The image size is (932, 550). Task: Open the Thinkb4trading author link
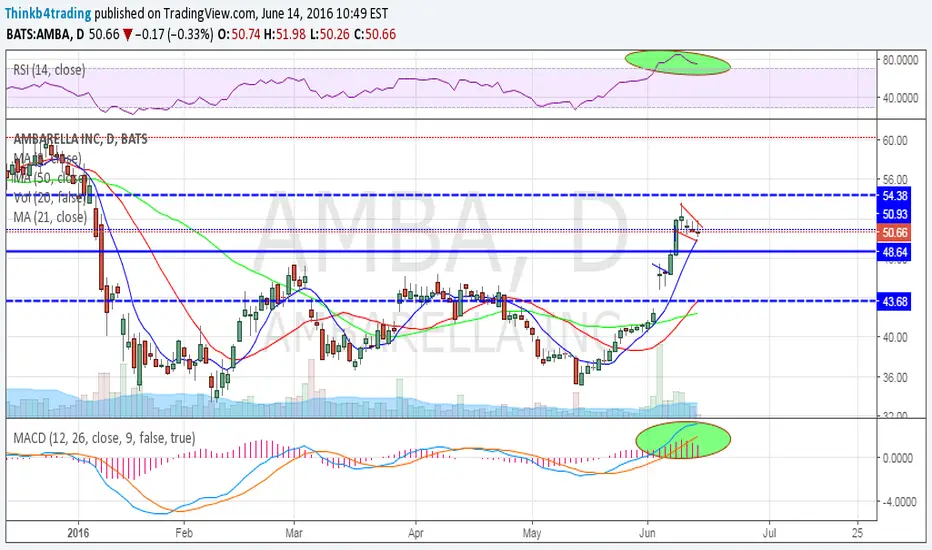(48, 13)
